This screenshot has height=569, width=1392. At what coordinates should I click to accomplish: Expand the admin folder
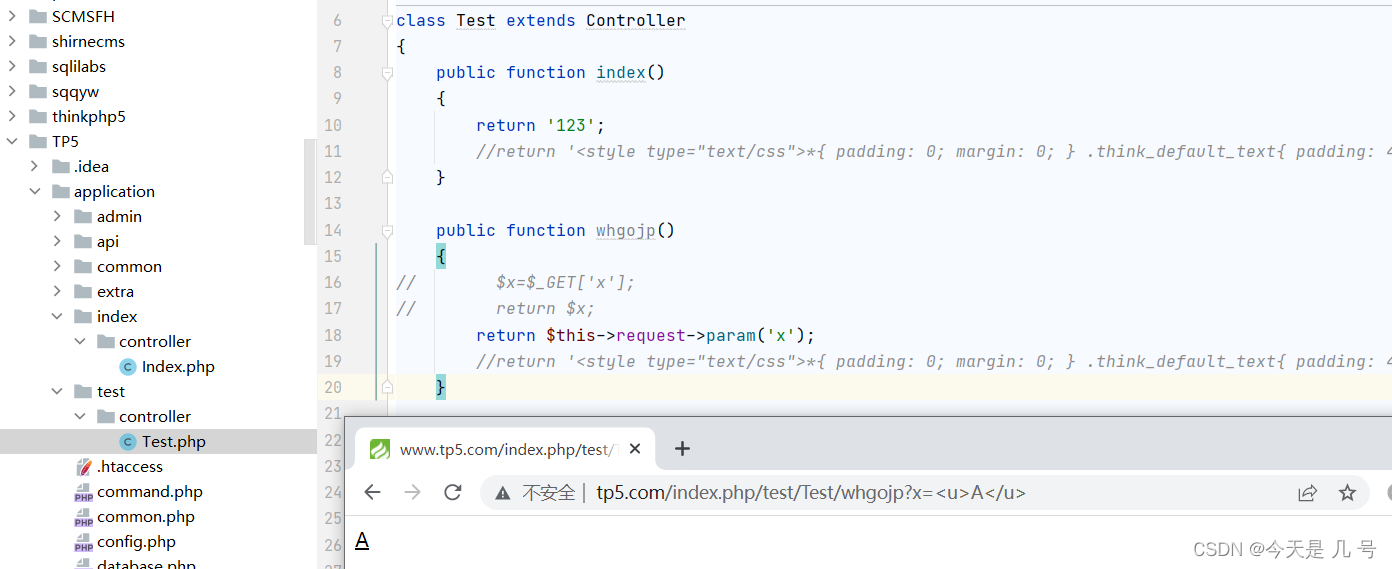coord(57,217)
